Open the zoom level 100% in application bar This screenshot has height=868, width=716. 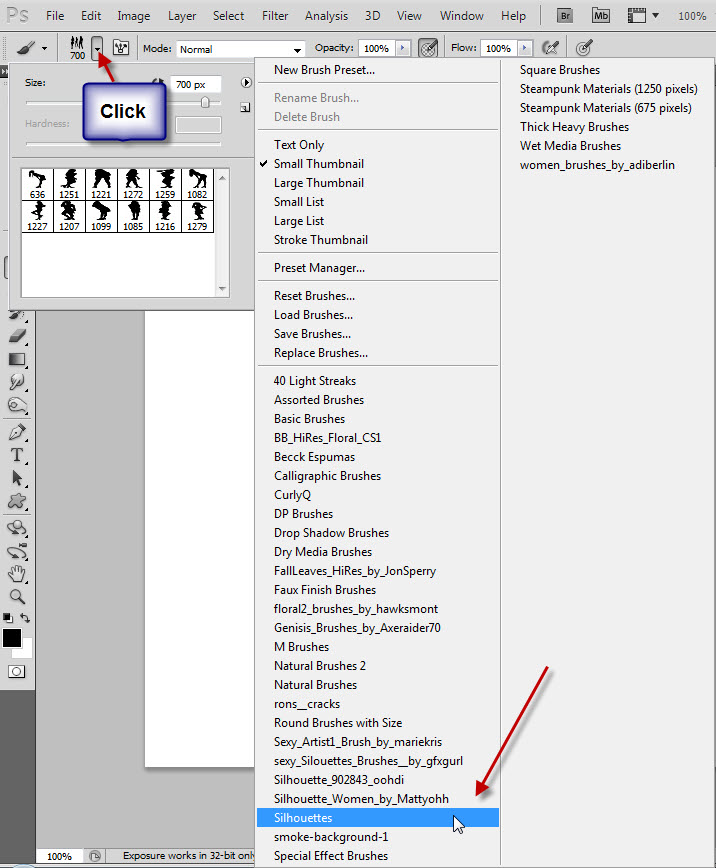(x=692, y=16)
